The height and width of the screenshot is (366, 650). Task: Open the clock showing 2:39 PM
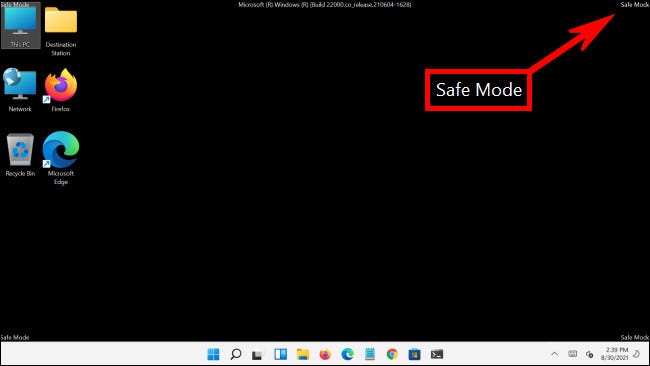615,354
